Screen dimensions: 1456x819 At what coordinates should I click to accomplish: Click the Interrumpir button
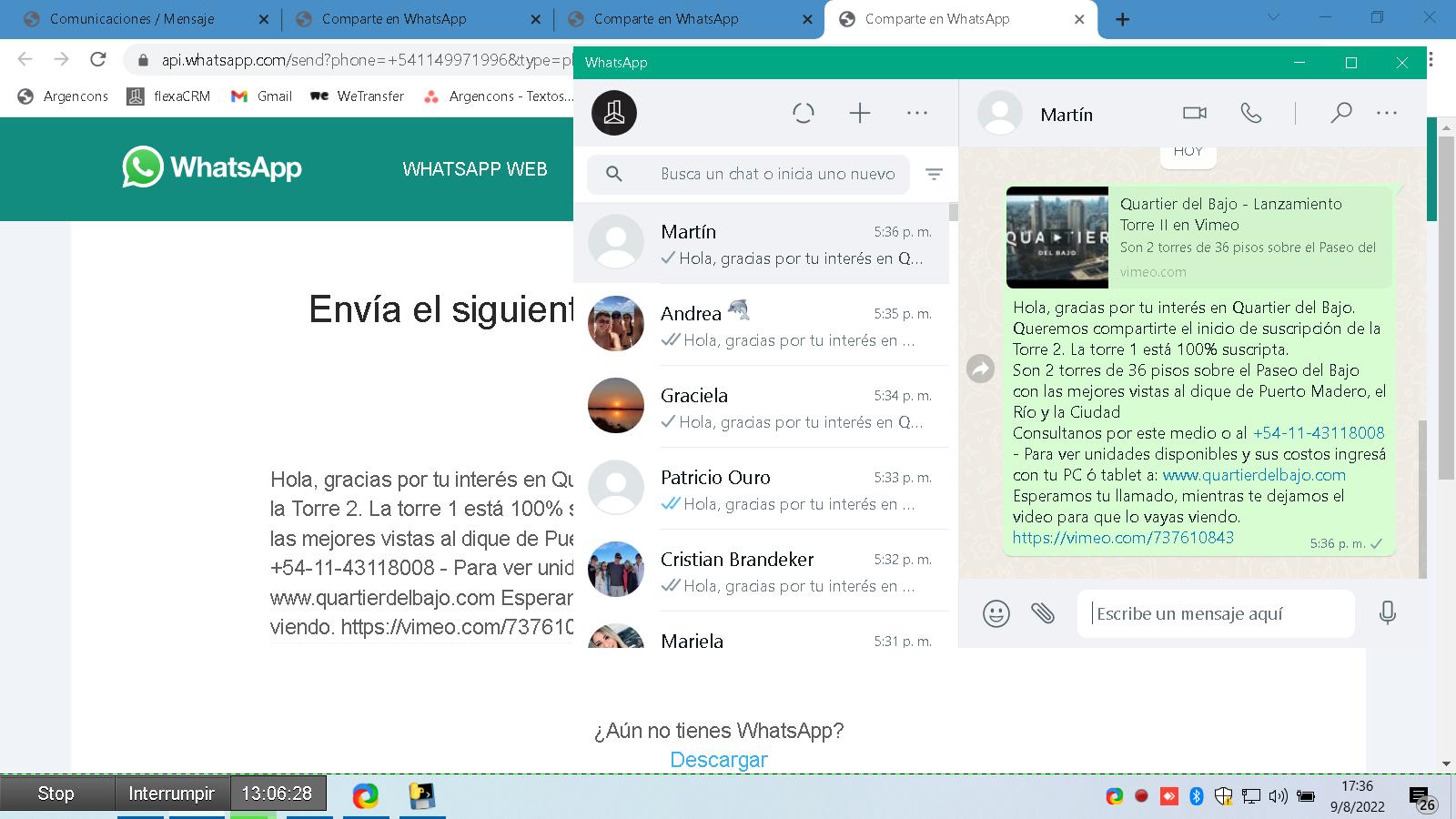pyautogui.click(x=171, y=794)
